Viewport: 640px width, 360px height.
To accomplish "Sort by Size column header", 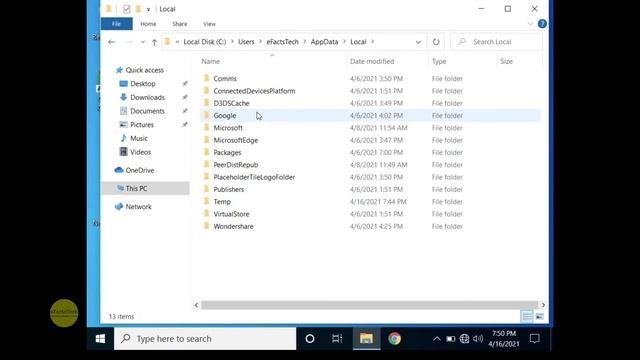I will point(506,61).
